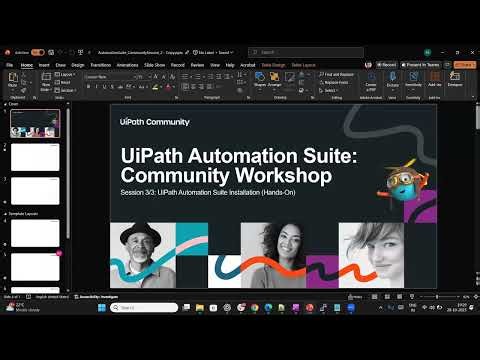This screenshot has width=480, height=360.
Task: Click the Format Painter brush icon
Action: tap(24, 90)
